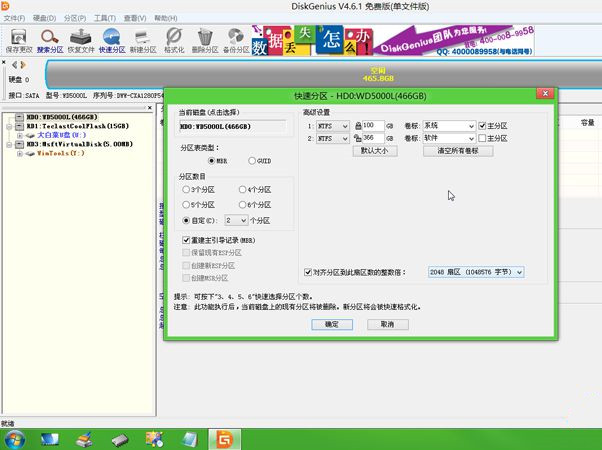The image size is (602, 450).
Task: Open the 搜索分区 search partition tool
Action: (50, 41)
